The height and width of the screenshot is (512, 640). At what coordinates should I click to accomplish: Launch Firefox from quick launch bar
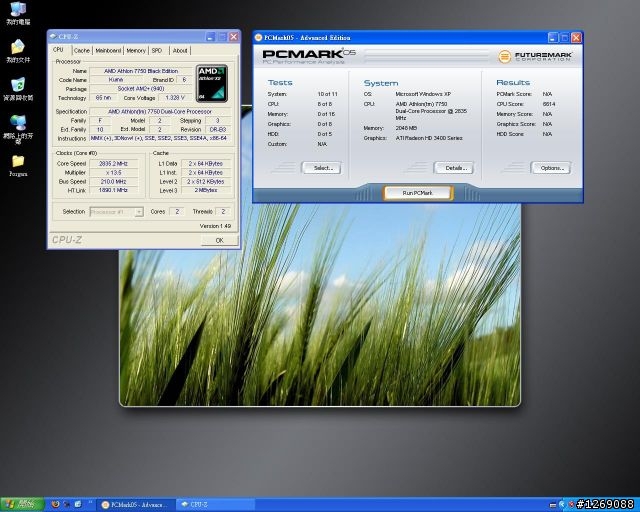click(55, 505)
